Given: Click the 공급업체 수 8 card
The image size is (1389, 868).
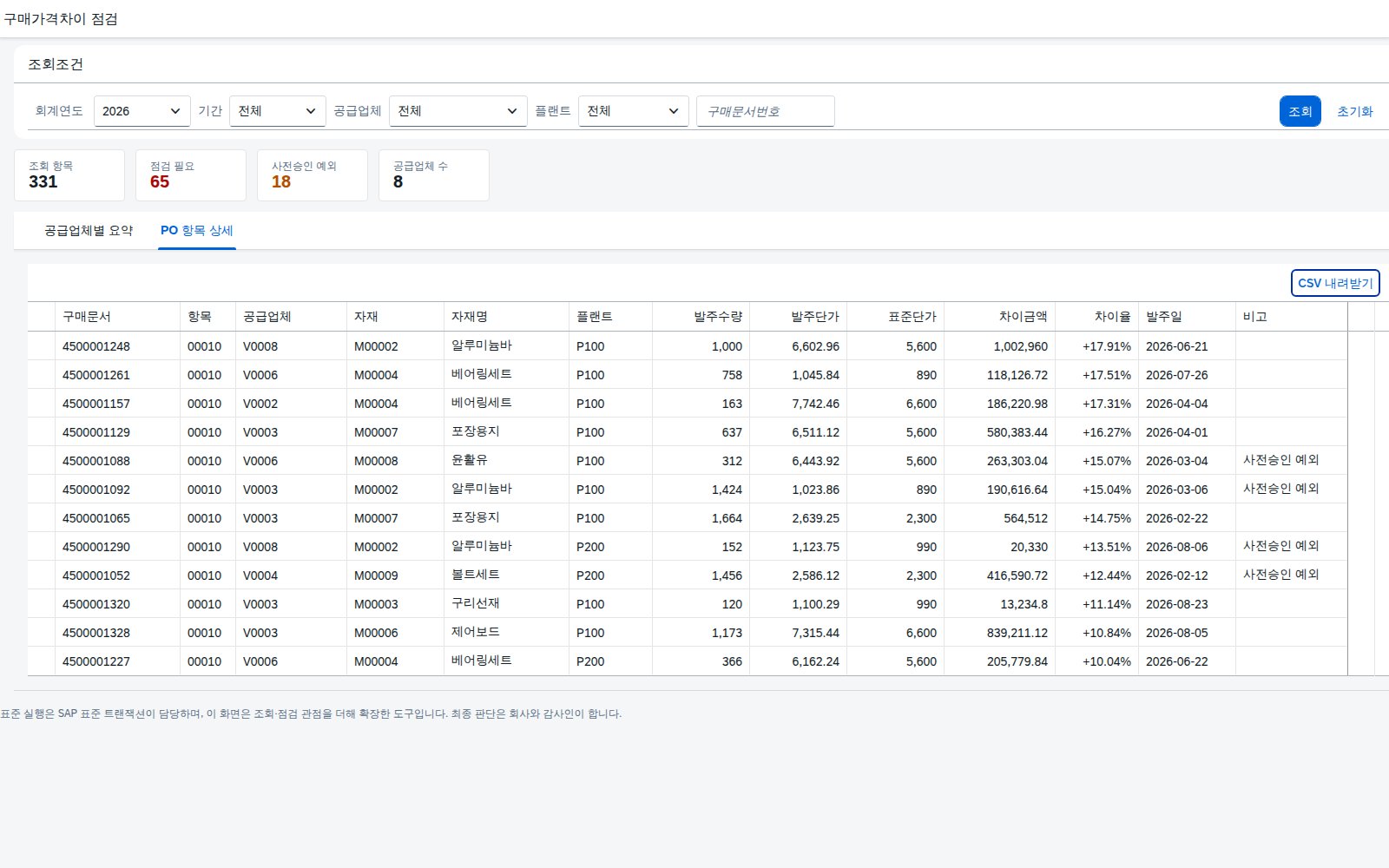Looking at the screenshot, I should 434,175.
